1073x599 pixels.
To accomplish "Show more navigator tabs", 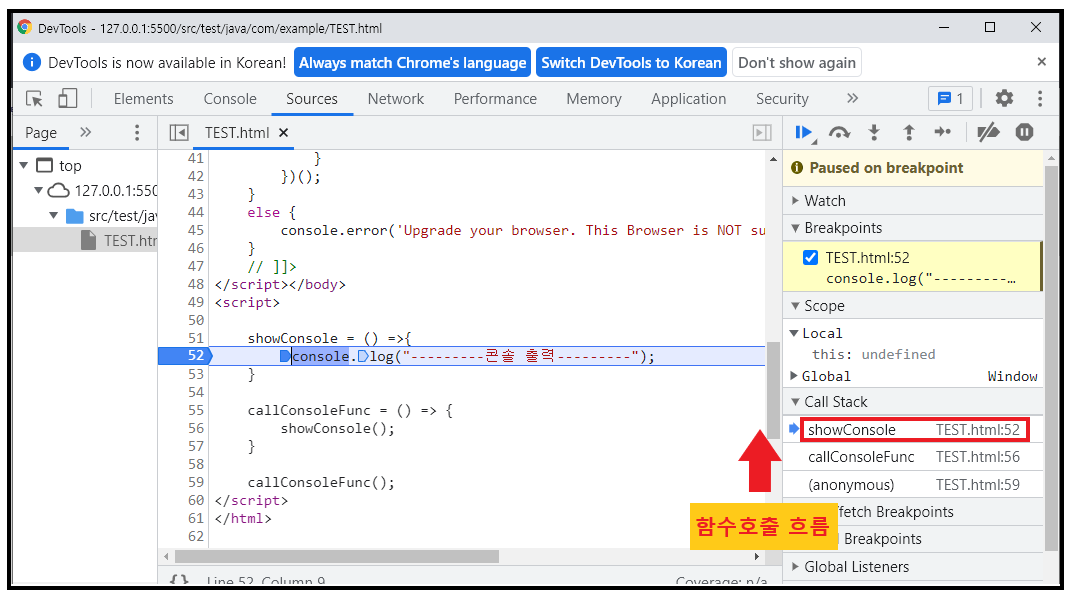I will coord(86,132).
